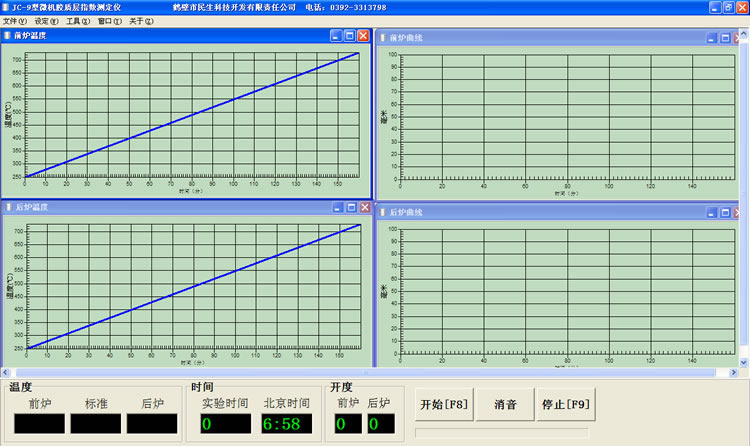Select the 实验时间 display box

[225, 424]
